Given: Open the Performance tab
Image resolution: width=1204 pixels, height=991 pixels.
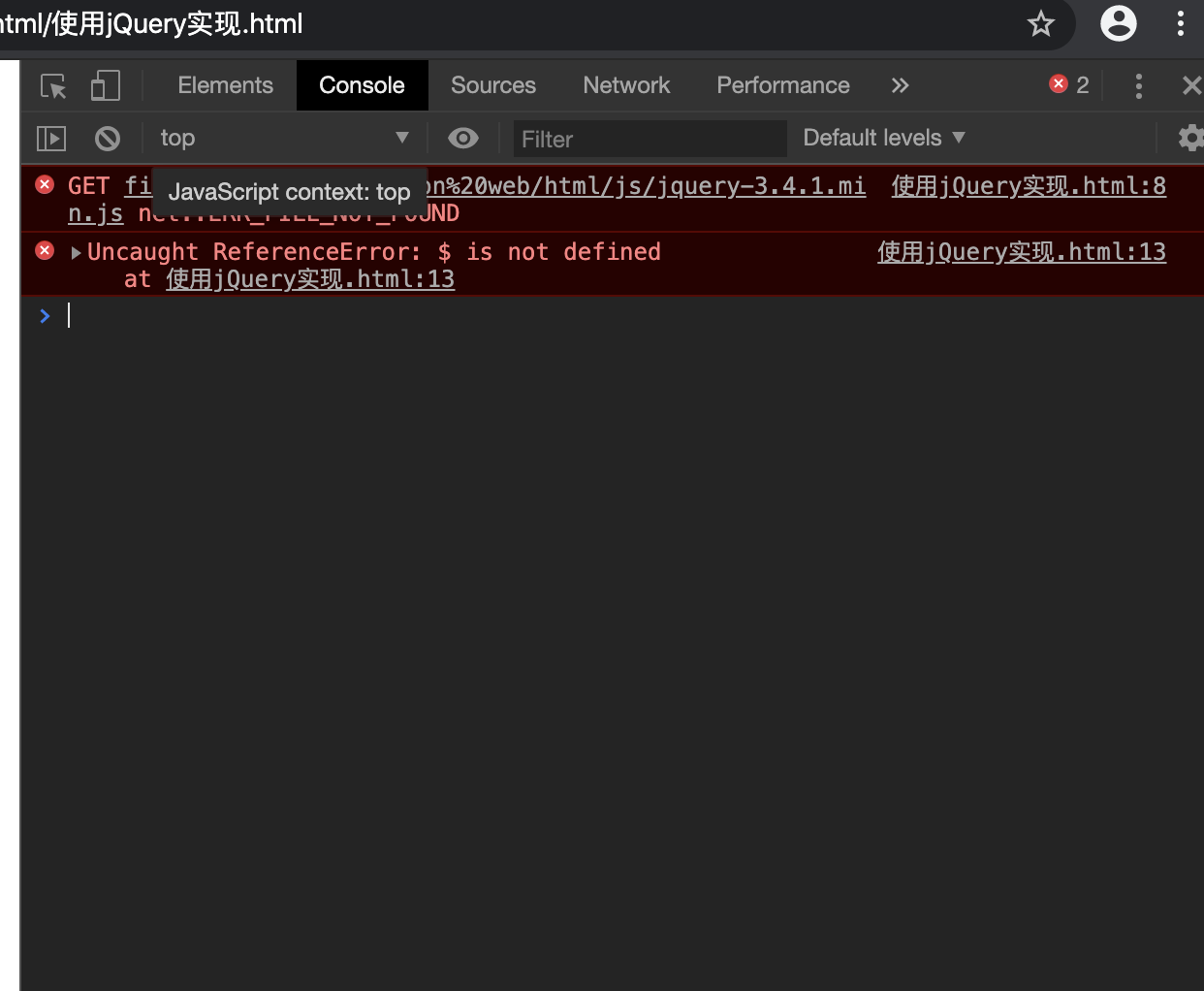Looking at the screenshot, I should tap(783, 85).
